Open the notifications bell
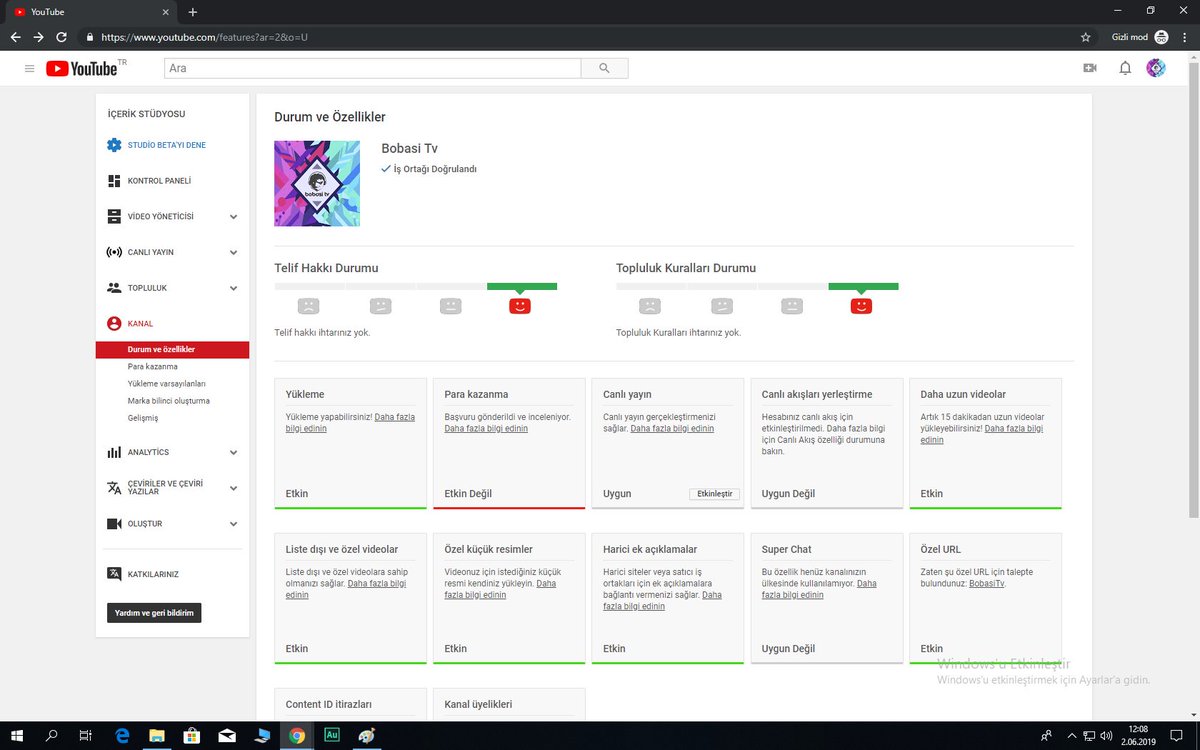The height and width of the screenshot is (750, 1200). click(x=1125, y=68)
